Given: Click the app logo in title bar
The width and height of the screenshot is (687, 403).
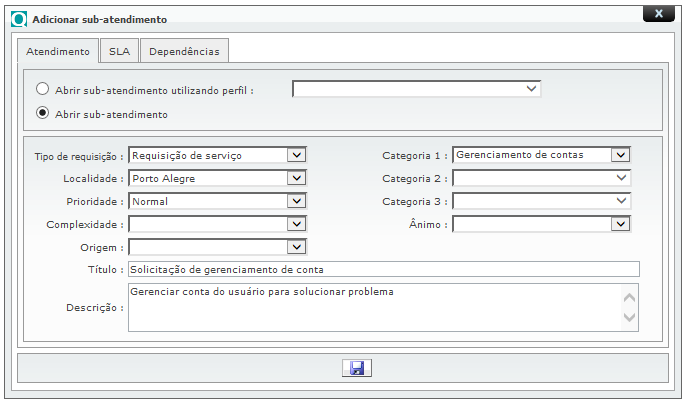Looking at the screenshot, I should 18,18.
